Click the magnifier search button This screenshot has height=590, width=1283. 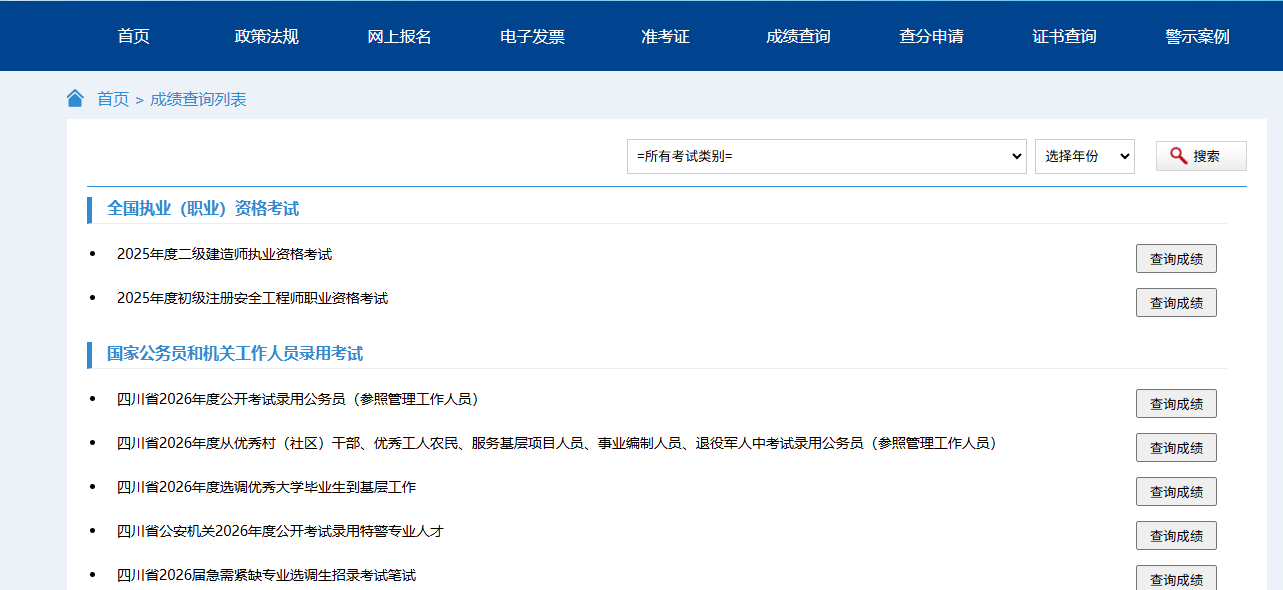click(x=1200, y=156)
